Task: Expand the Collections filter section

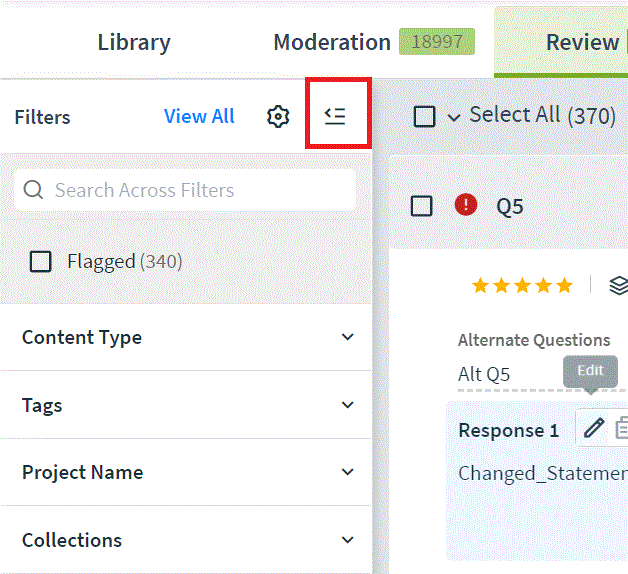Action: [186, 540]
